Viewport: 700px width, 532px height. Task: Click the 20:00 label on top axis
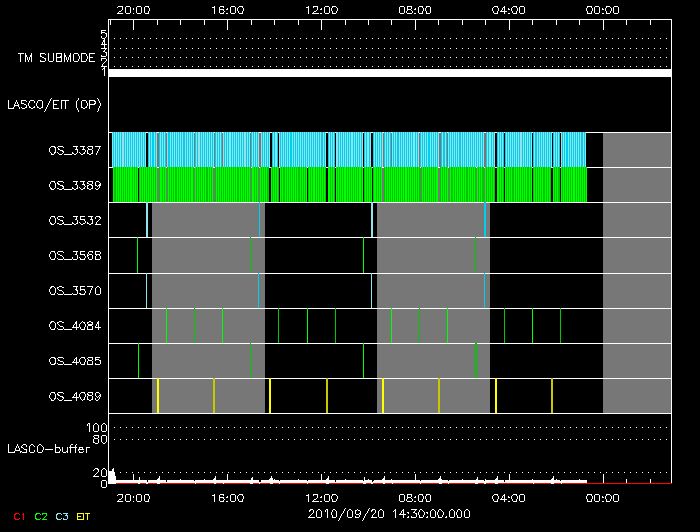click(134, 9)
